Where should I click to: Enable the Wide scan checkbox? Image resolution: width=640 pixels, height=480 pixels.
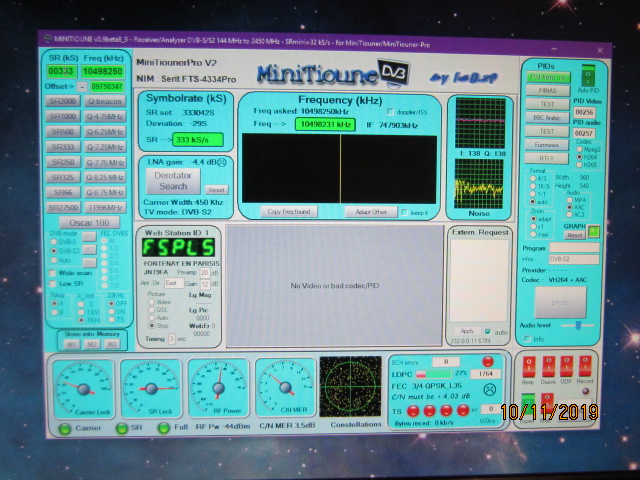(53, 273)
